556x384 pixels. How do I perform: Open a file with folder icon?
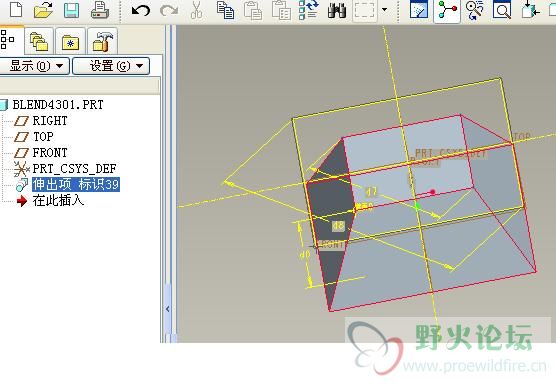pos(43,10)
